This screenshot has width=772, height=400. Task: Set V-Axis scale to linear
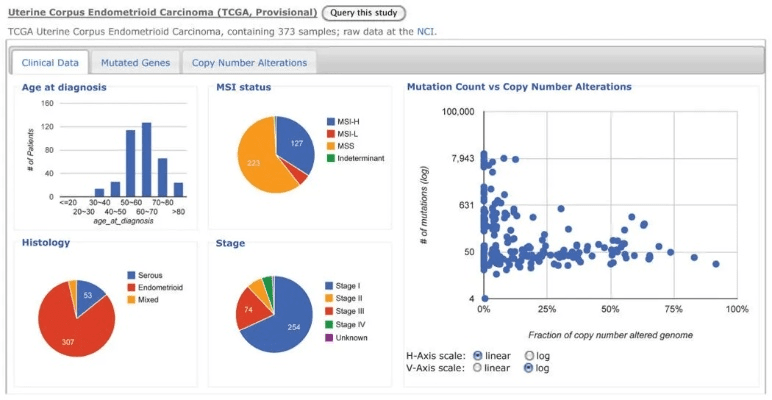tap(477, 367)
